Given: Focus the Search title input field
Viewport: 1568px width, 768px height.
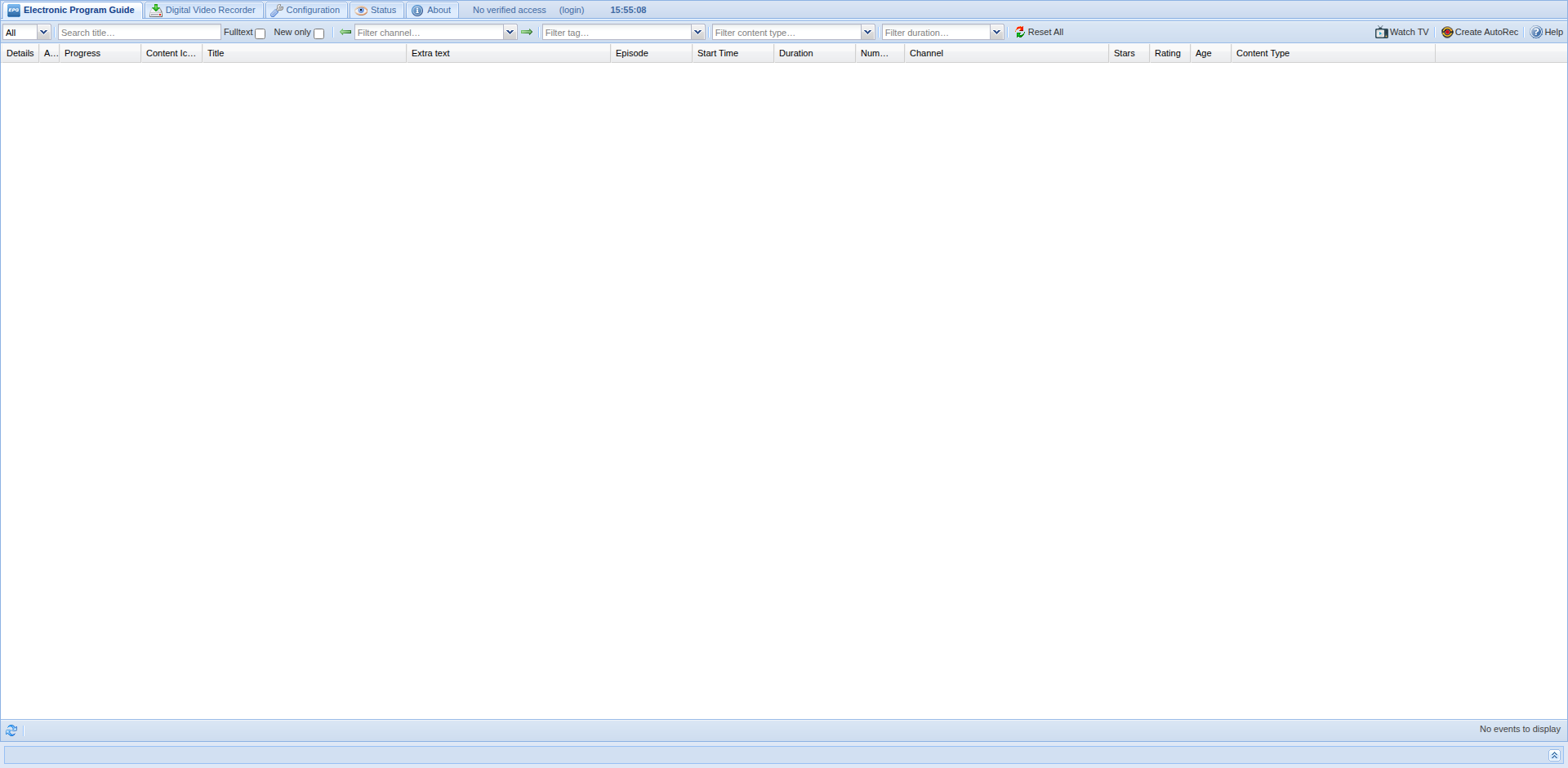Looking at the screenshot, I should 139,33.
